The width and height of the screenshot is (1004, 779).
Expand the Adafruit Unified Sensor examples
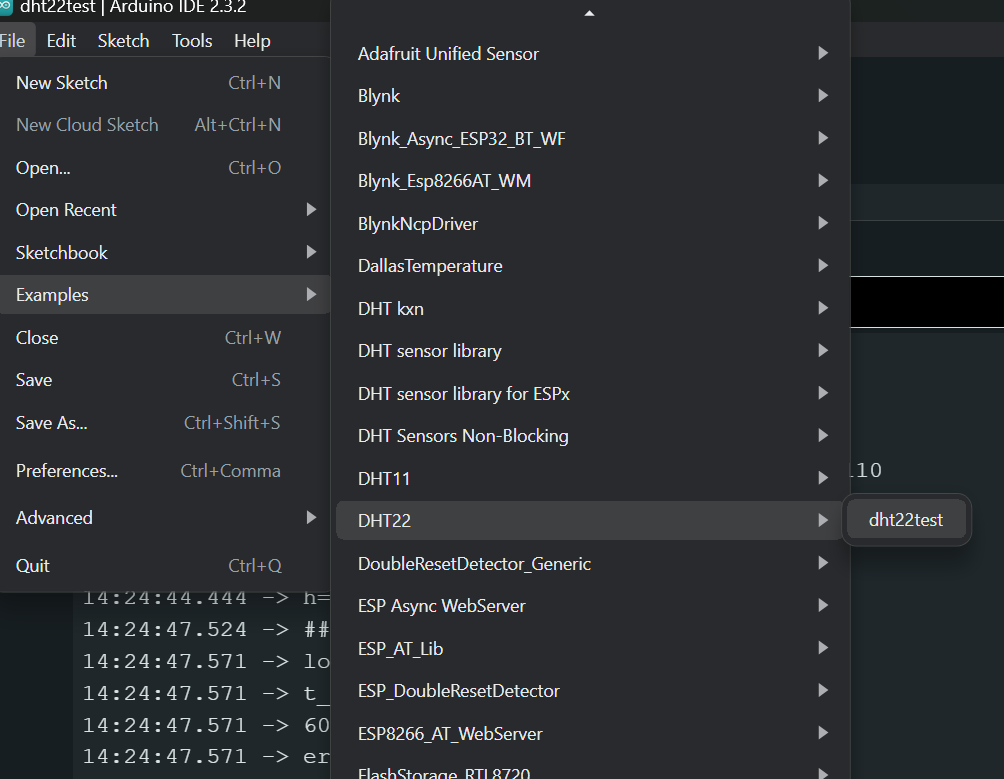[x=590, y=53]
